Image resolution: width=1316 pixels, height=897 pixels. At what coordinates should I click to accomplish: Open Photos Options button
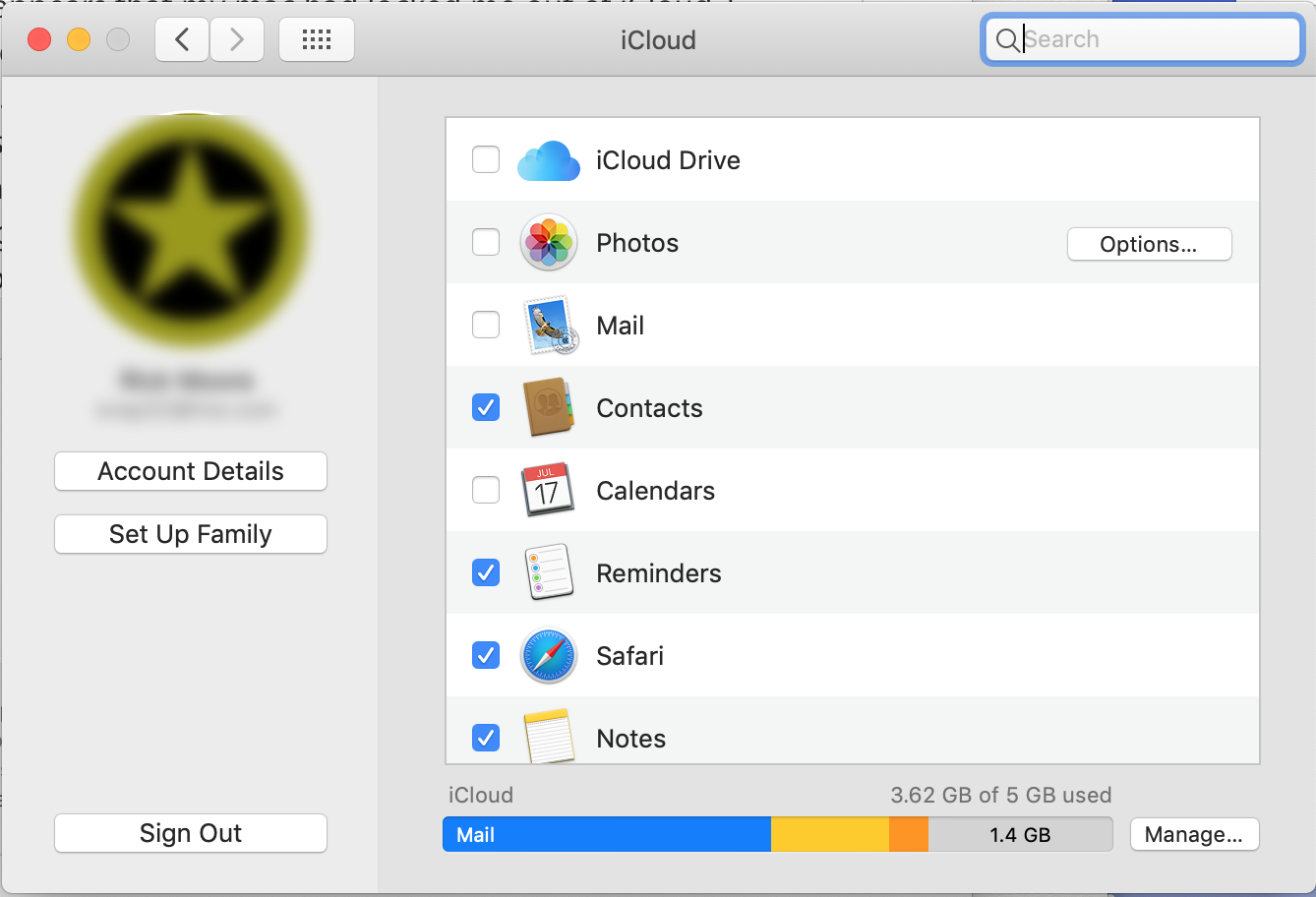click(x=1149, y=244)
